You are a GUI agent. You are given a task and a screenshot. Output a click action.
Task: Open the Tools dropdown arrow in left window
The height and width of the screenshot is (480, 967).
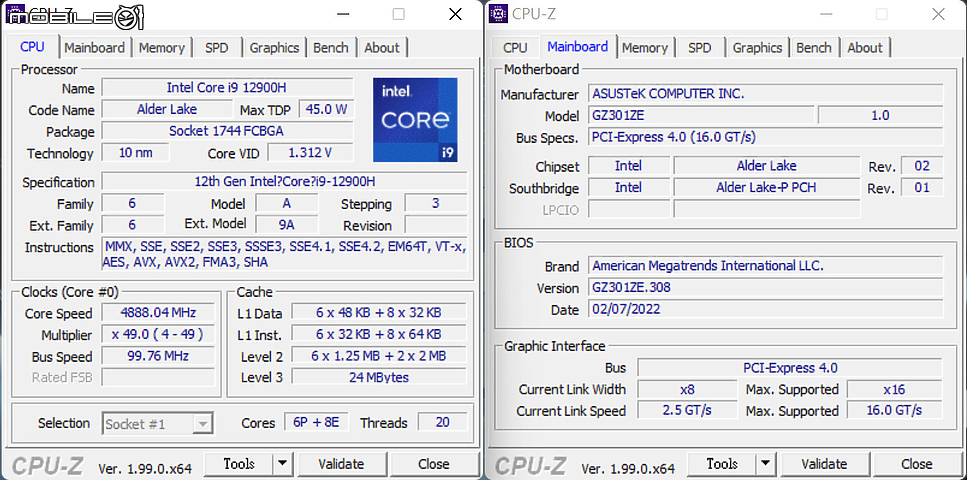coord(282,463)
